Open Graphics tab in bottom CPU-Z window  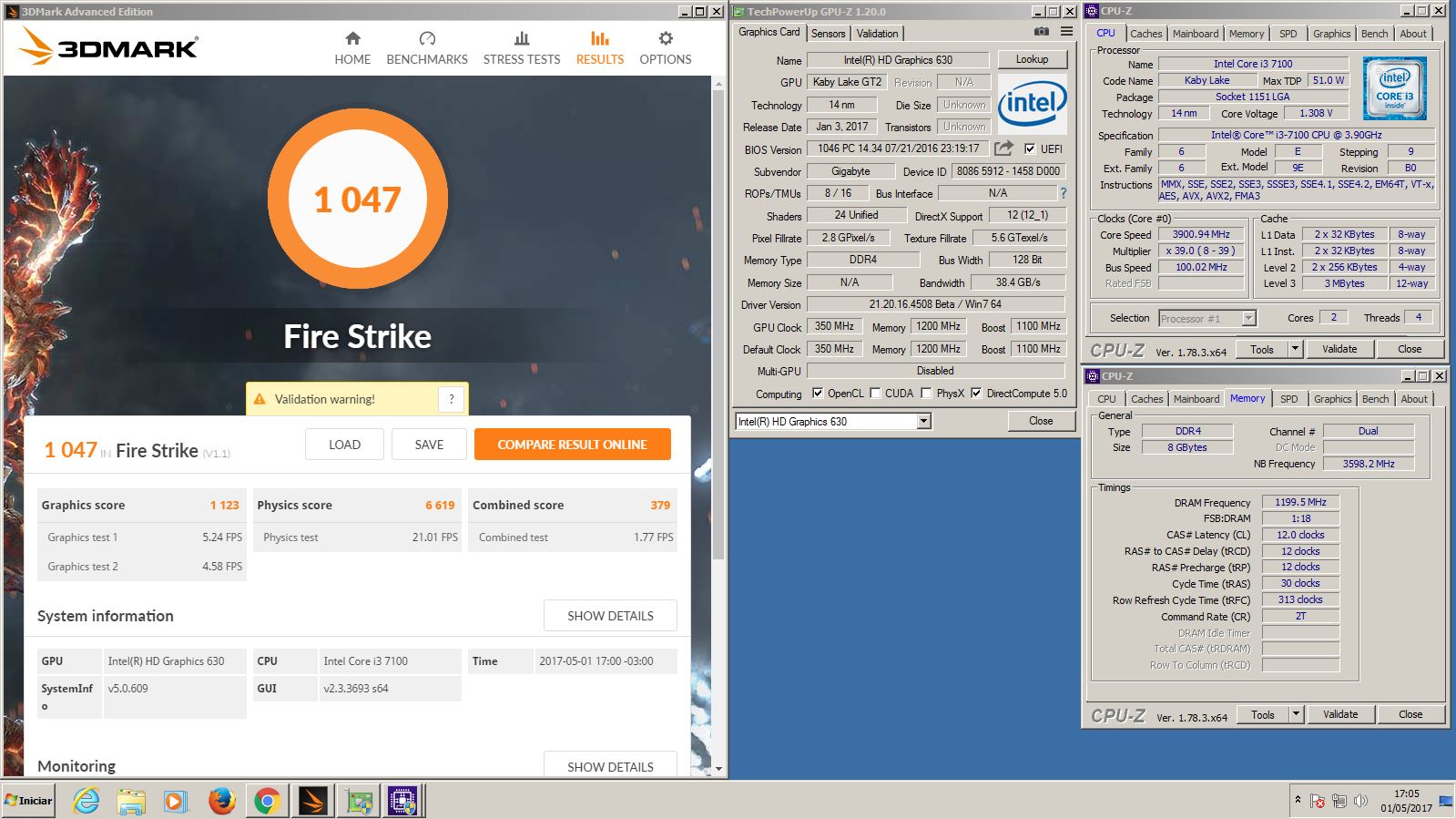[x=1333, y=399]
